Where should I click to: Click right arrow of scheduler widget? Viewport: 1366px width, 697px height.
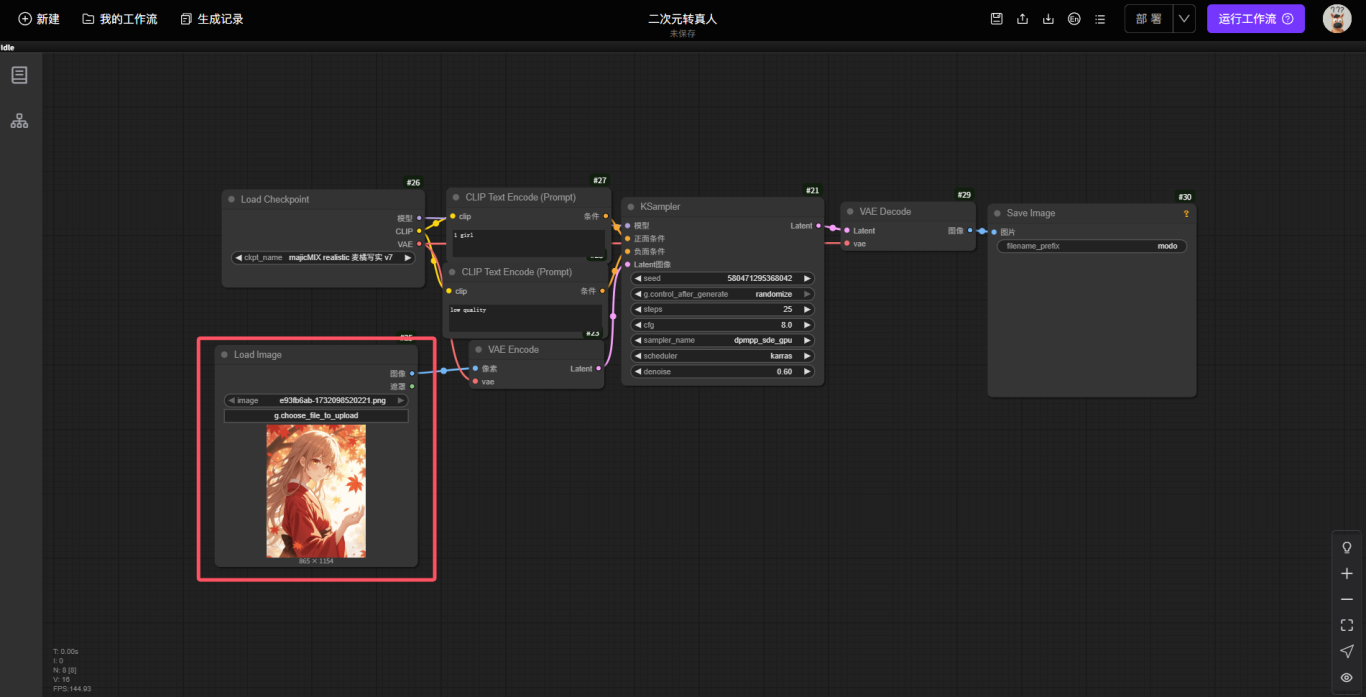pyautogui.click(x=807, y=356)
